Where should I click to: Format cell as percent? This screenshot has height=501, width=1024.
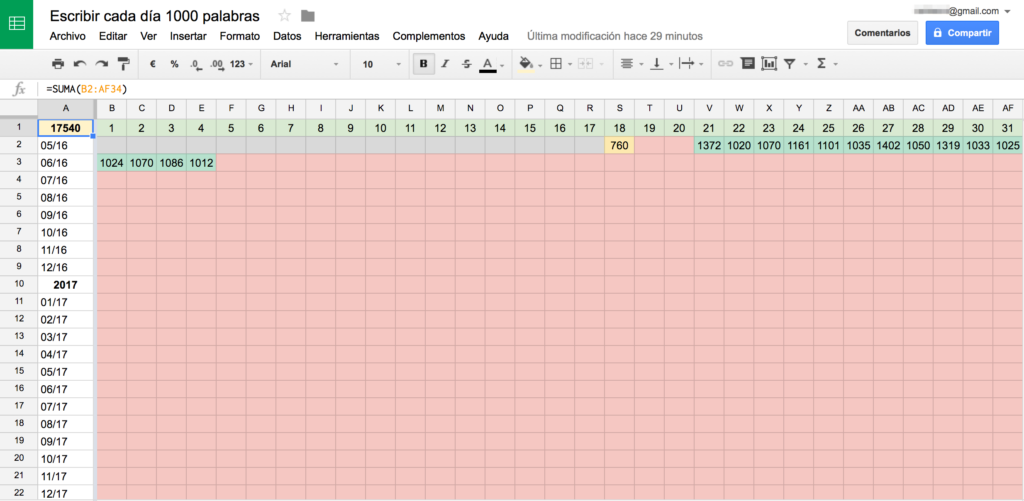point(174,64)
